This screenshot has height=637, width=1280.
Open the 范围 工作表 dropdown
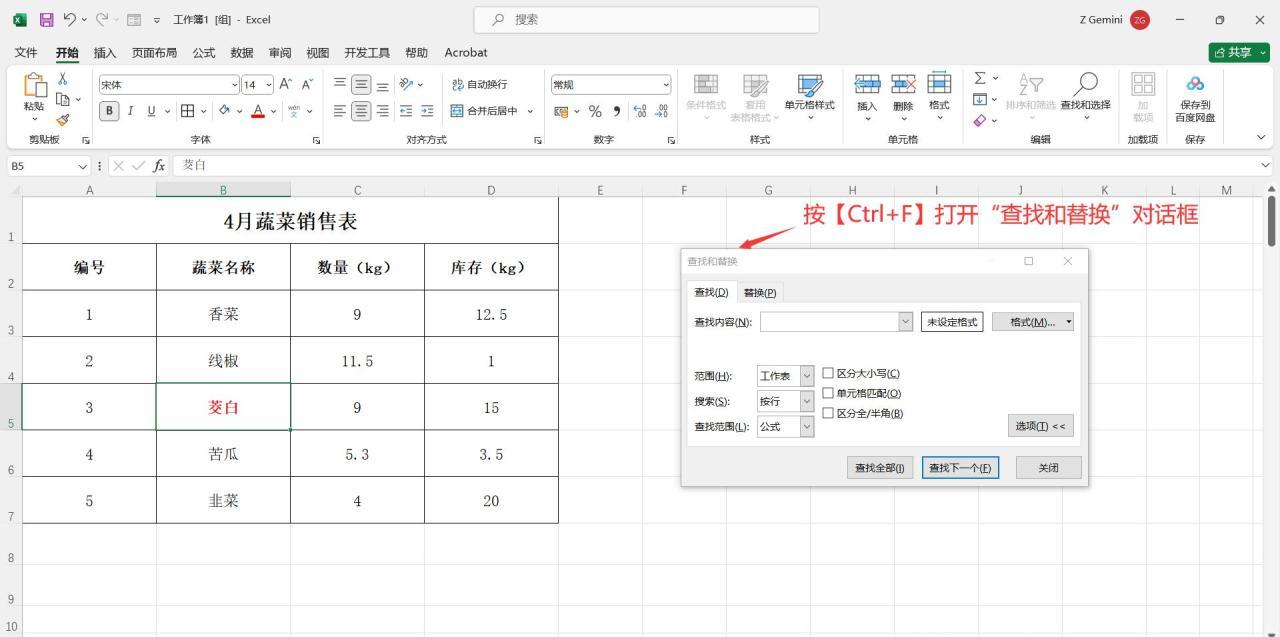[807, 376]
